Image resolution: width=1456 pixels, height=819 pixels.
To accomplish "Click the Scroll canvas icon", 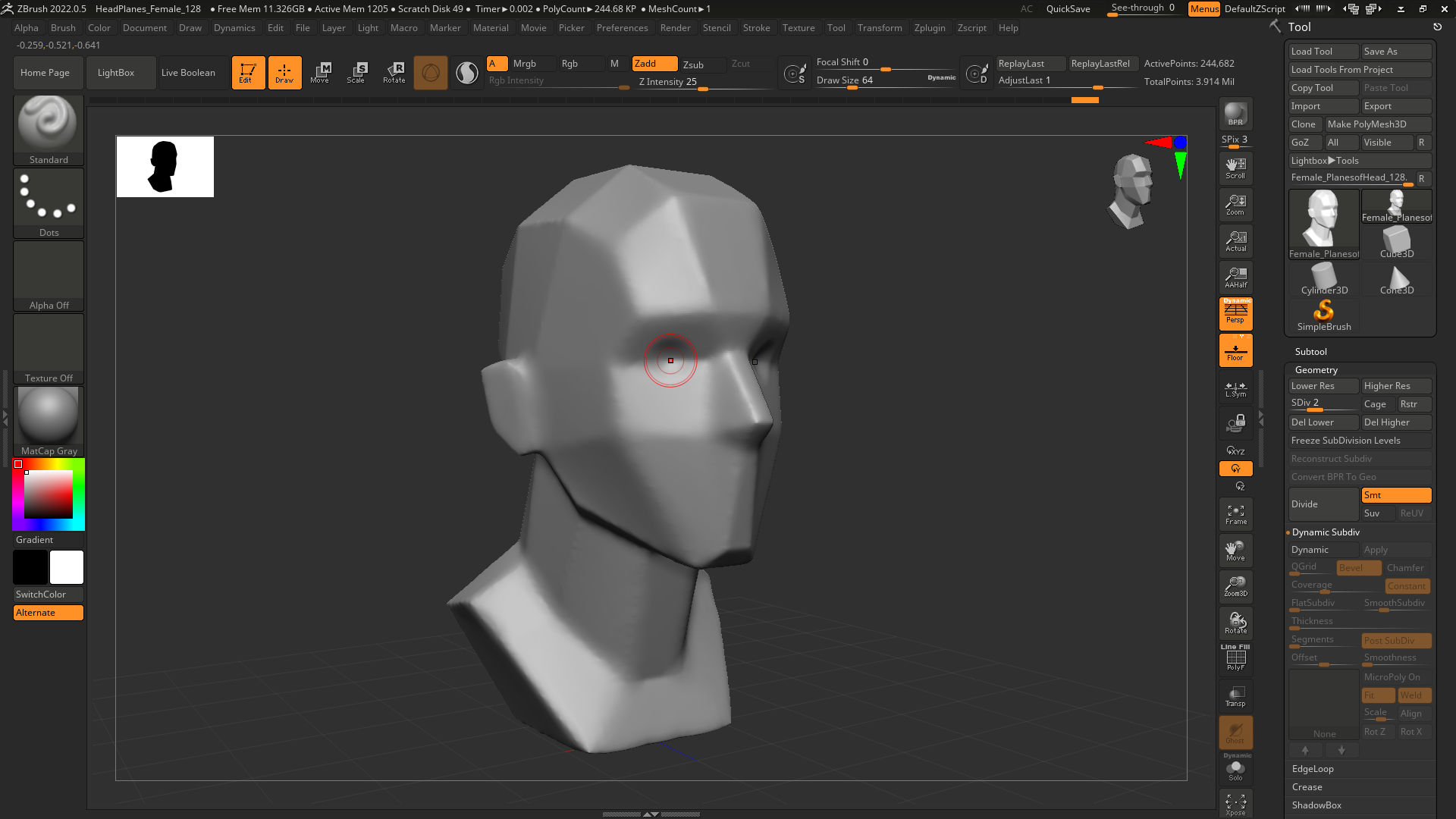I will 1235,168.
